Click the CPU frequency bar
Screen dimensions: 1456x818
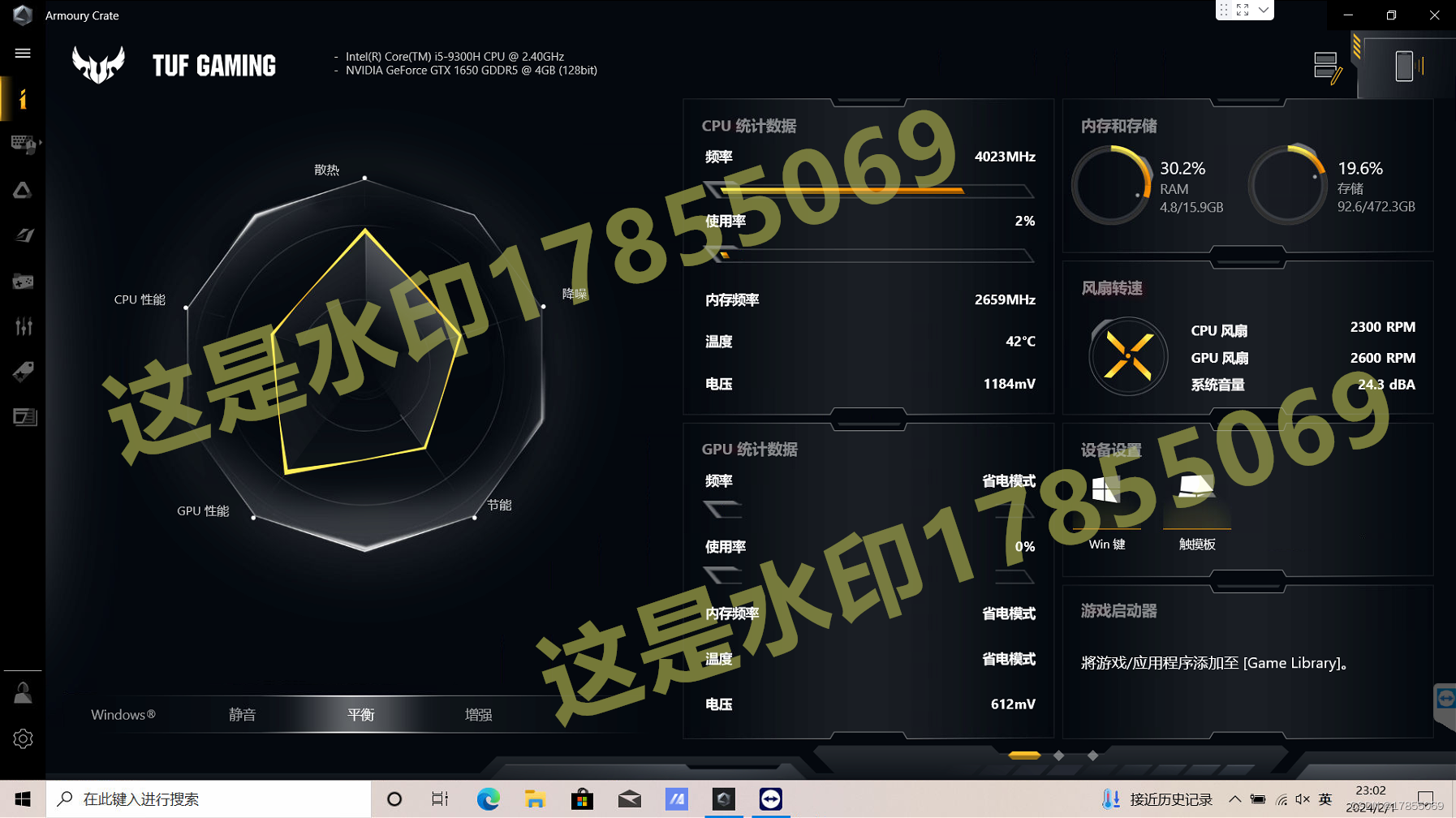point(868,191)
